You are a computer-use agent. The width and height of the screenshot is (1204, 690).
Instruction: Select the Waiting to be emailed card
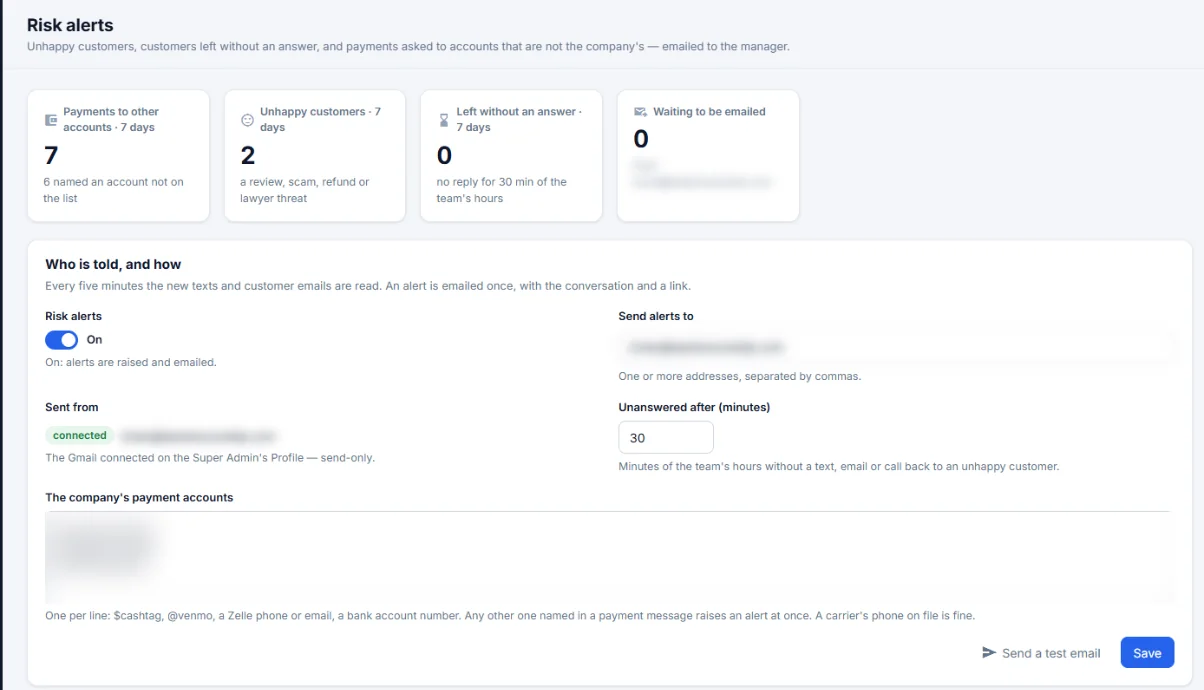click(708, 155)
